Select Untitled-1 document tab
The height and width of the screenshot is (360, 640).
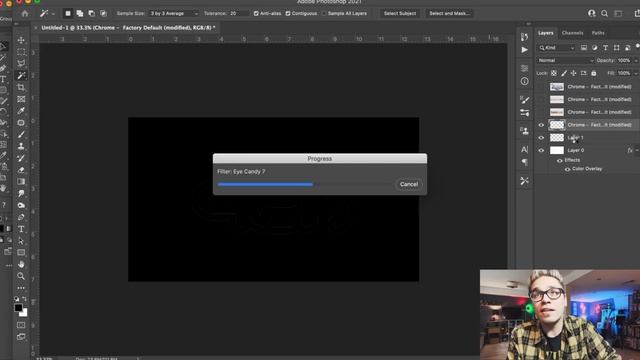(x=128, y=28)
